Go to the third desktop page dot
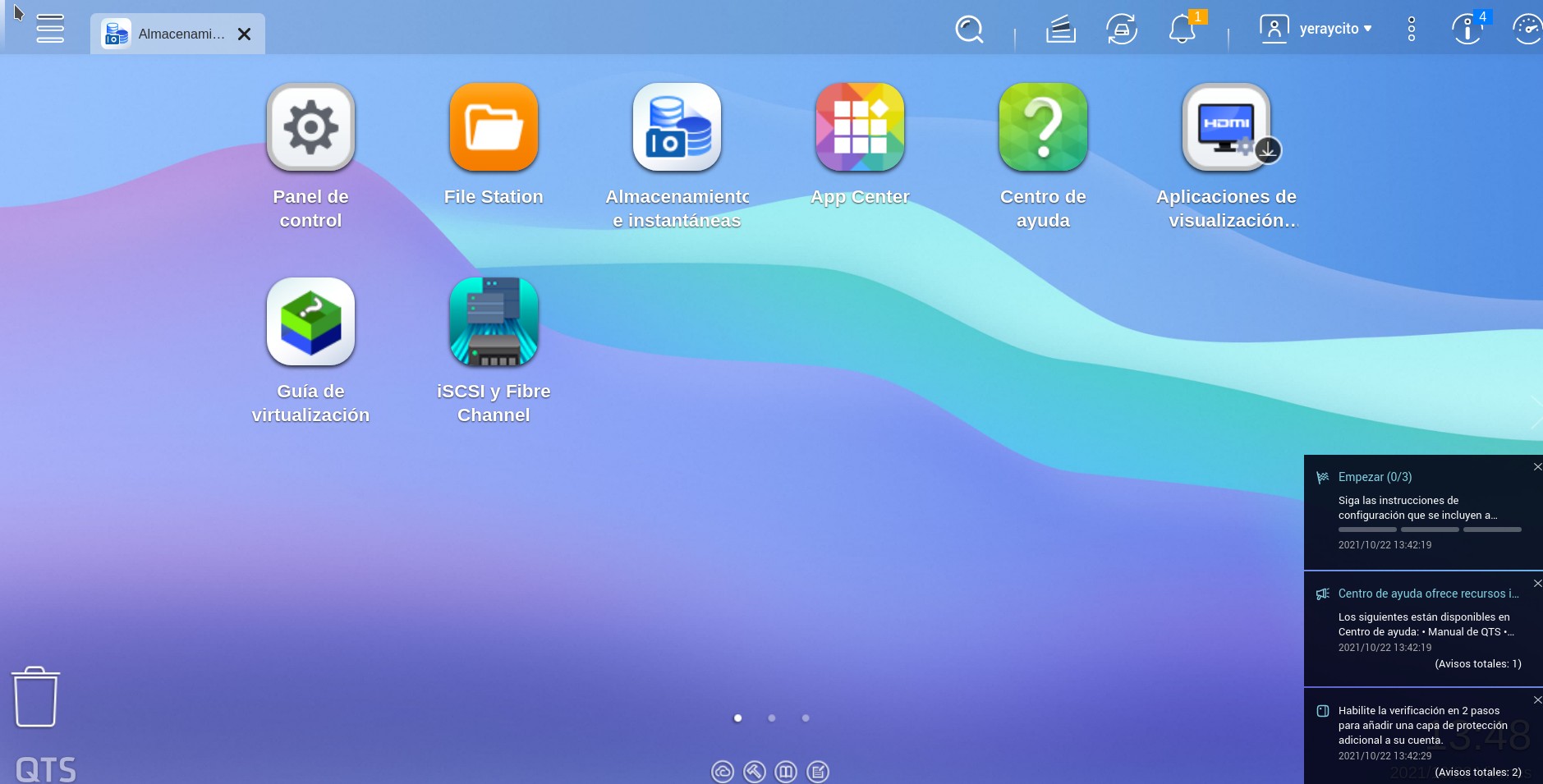The height and width of the screenshot is (784, 1543). point(806,718)
